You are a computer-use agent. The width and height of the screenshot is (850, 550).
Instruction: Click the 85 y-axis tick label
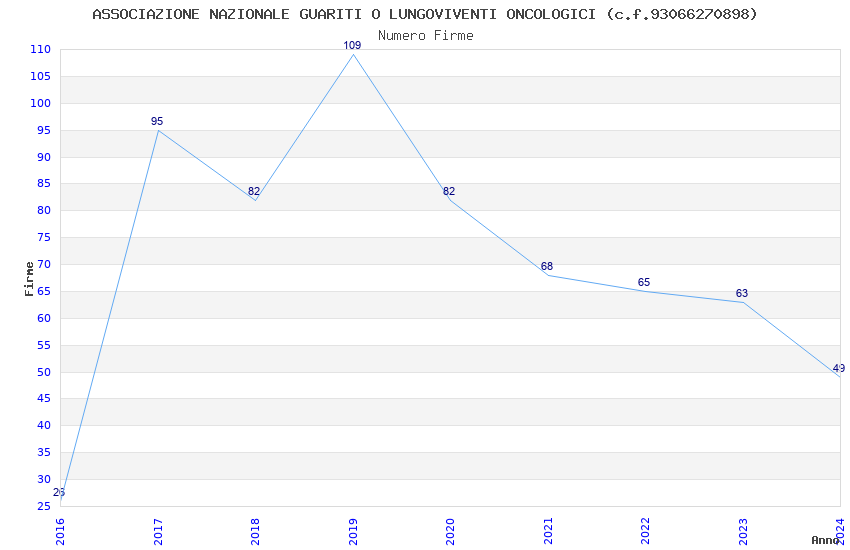click(x=43, y=183)
